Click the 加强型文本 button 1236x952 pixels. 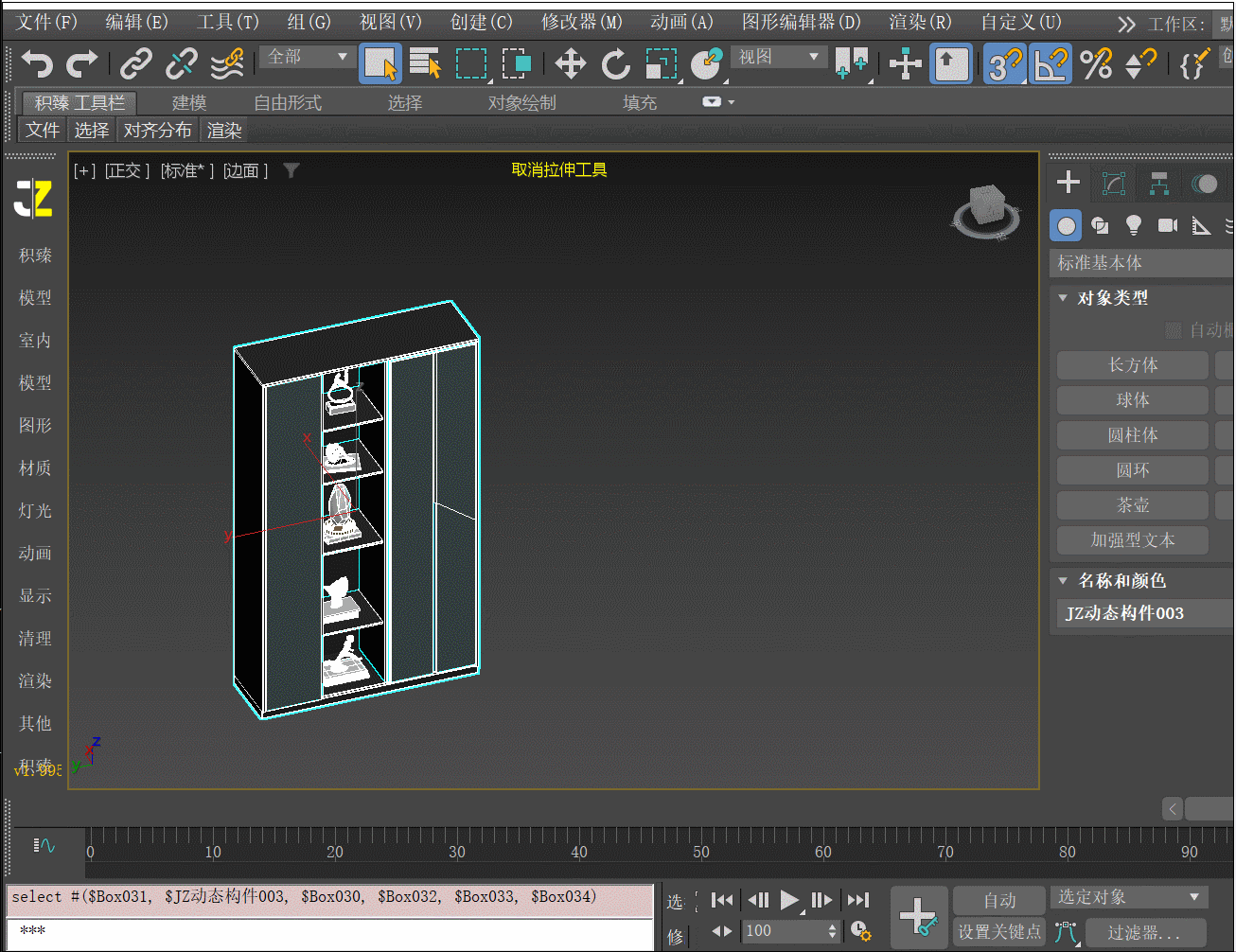click(x=1133, y=540)
